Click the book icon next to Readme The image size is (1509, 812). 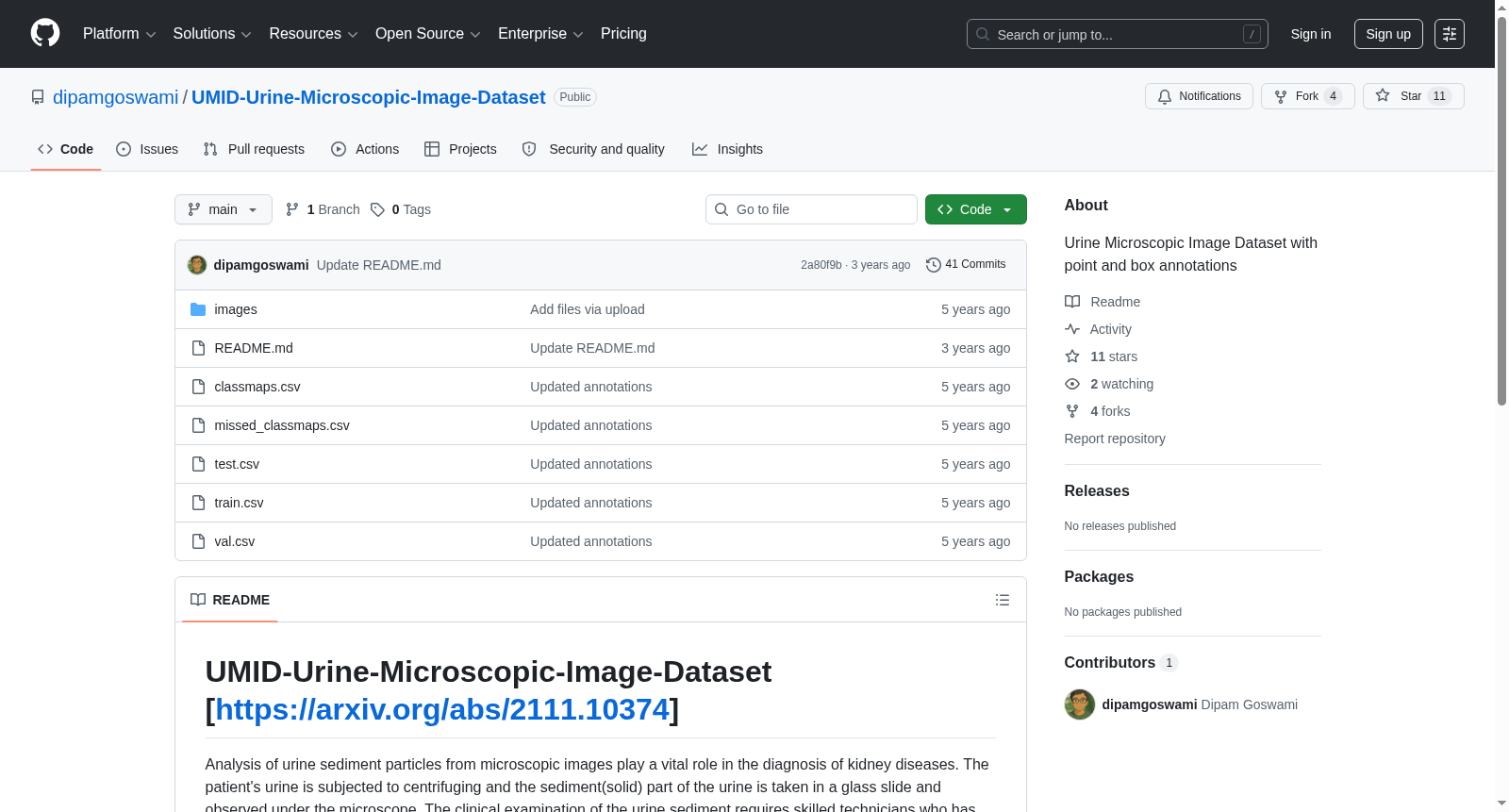point(1072,302)
